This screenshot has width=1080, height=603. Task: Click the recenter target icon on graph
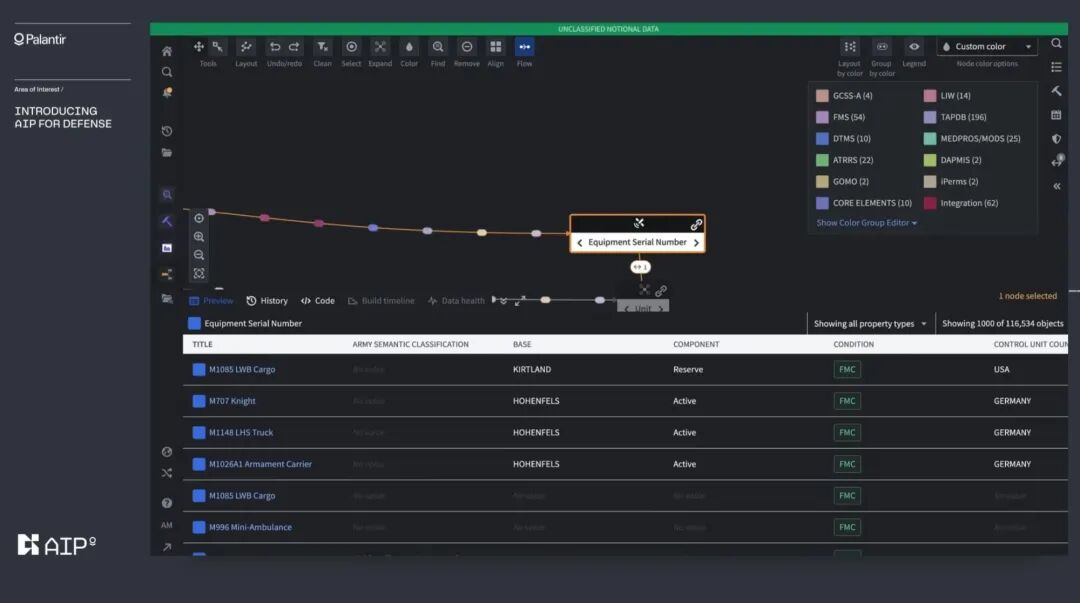199,218
